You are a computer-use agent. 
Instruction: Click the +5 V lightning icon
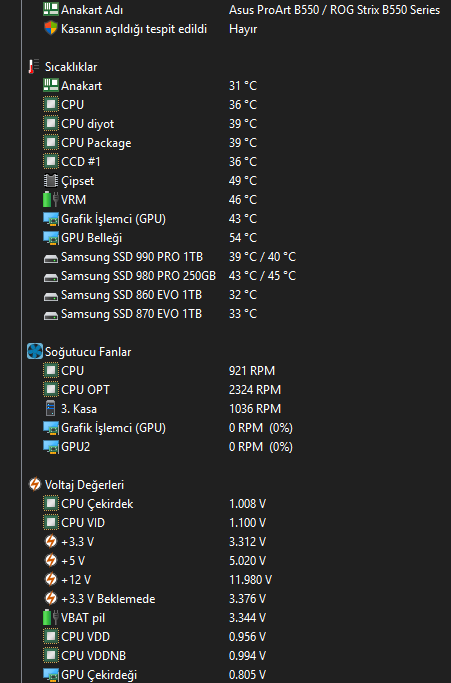[51, 561]
